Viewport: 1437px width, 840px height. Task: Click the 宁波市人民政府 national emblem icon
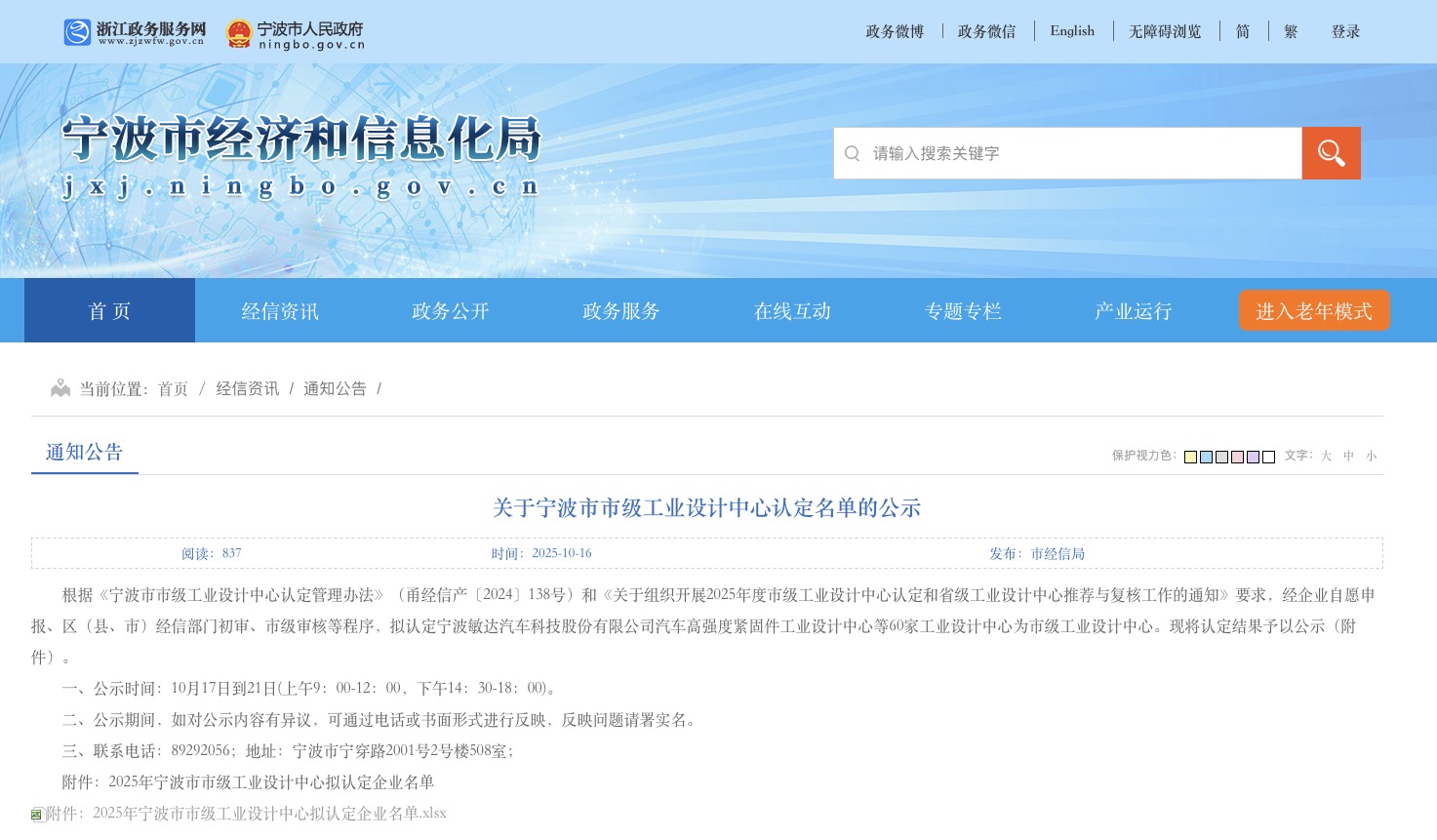click(x=242, y=30)
